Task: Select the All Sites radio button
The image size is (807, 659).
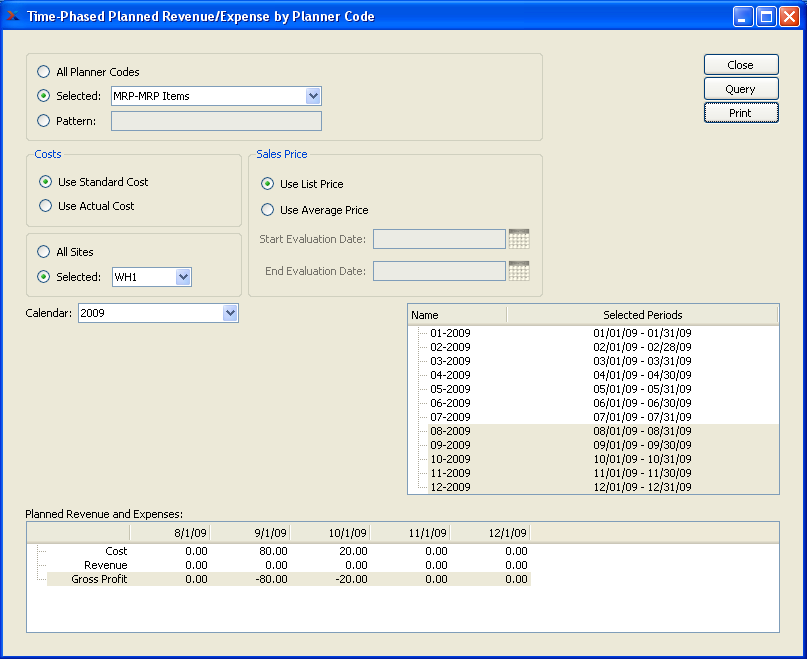Action: [43, 252]
